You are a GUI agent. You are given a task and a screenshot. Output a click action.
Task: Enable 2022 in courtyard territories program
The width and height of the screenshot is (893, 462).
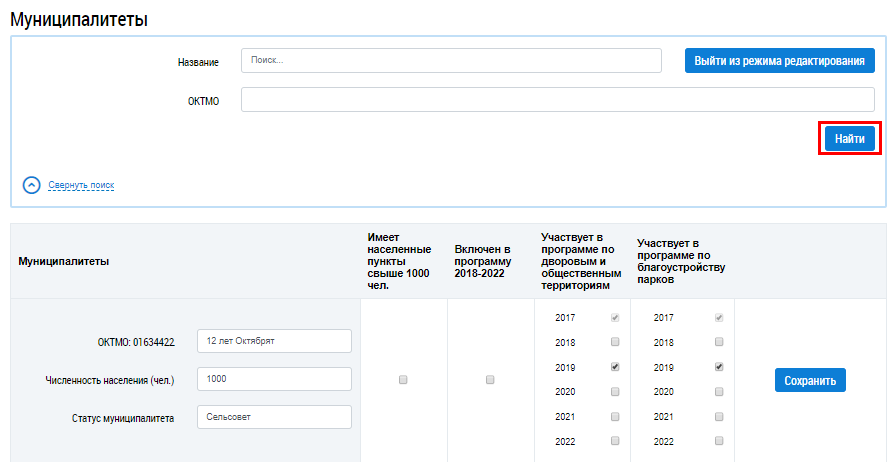pos(615,441)
